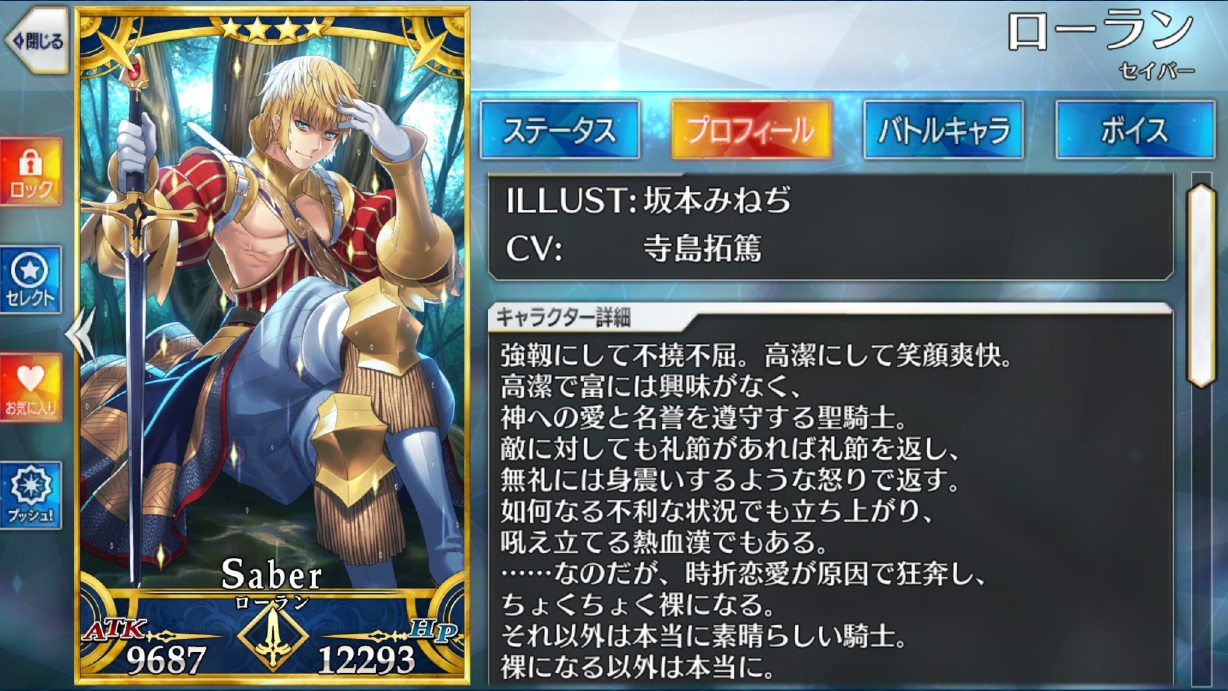
Task: Switch to the ステータス tab
Action: (560, 130)
